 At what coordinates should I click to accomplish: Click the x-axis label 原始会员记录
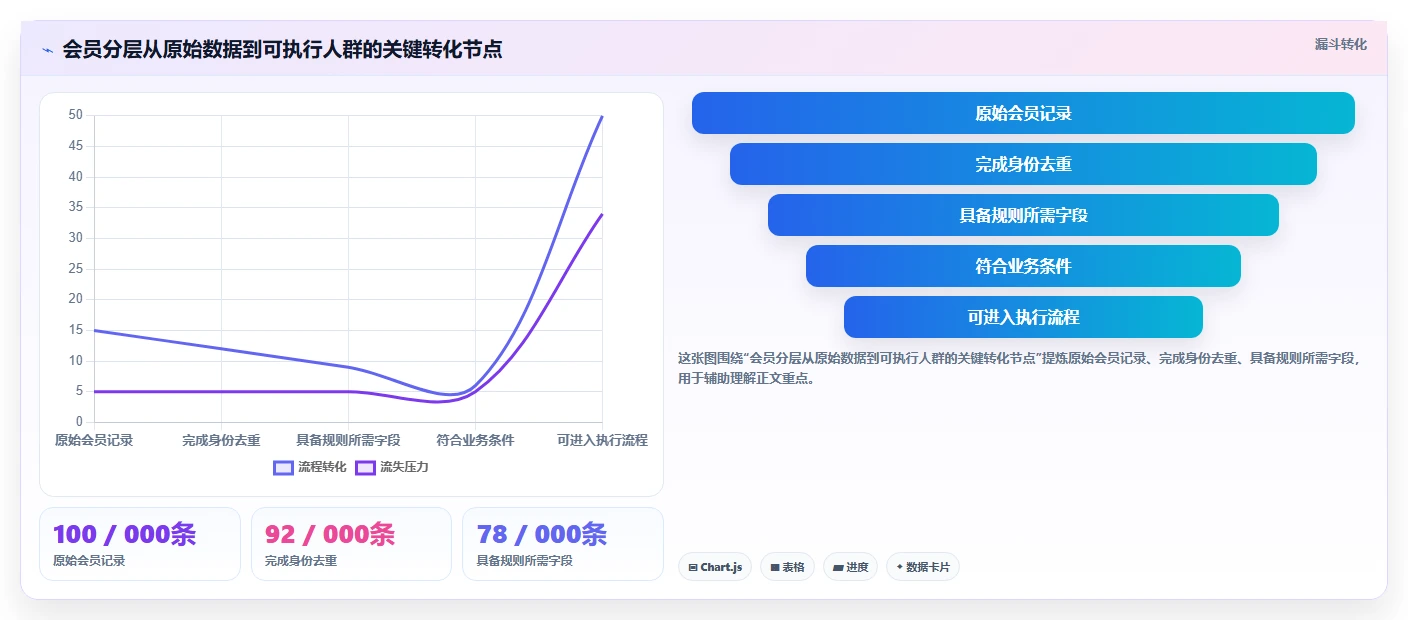click(94, 440)
